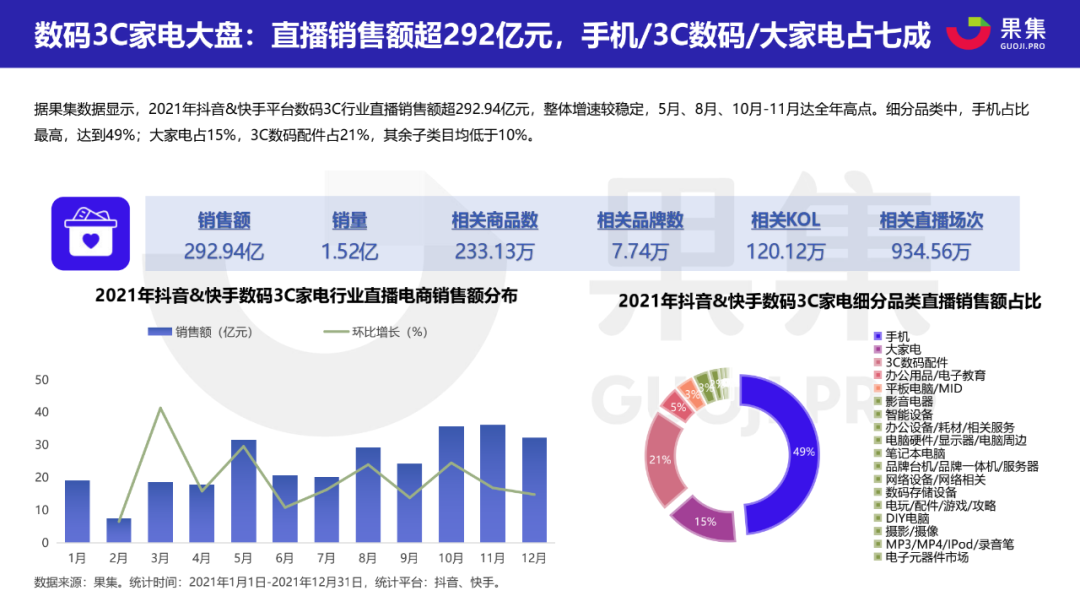Select the 影音电器 legend entry
Image resolution: width=1080 pixels, height=607 pixels.
tap(904, 401)
